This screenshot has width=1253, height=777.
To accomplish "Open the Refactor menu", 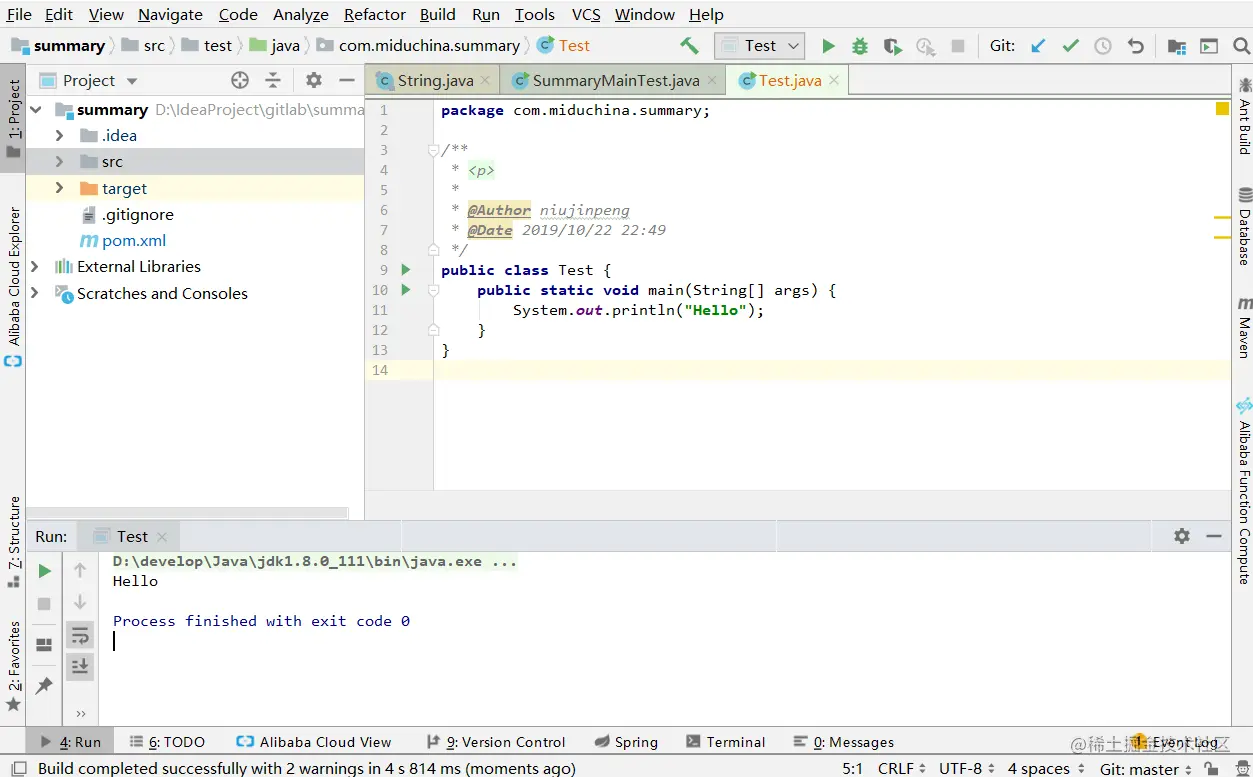I will coord(375,15).
